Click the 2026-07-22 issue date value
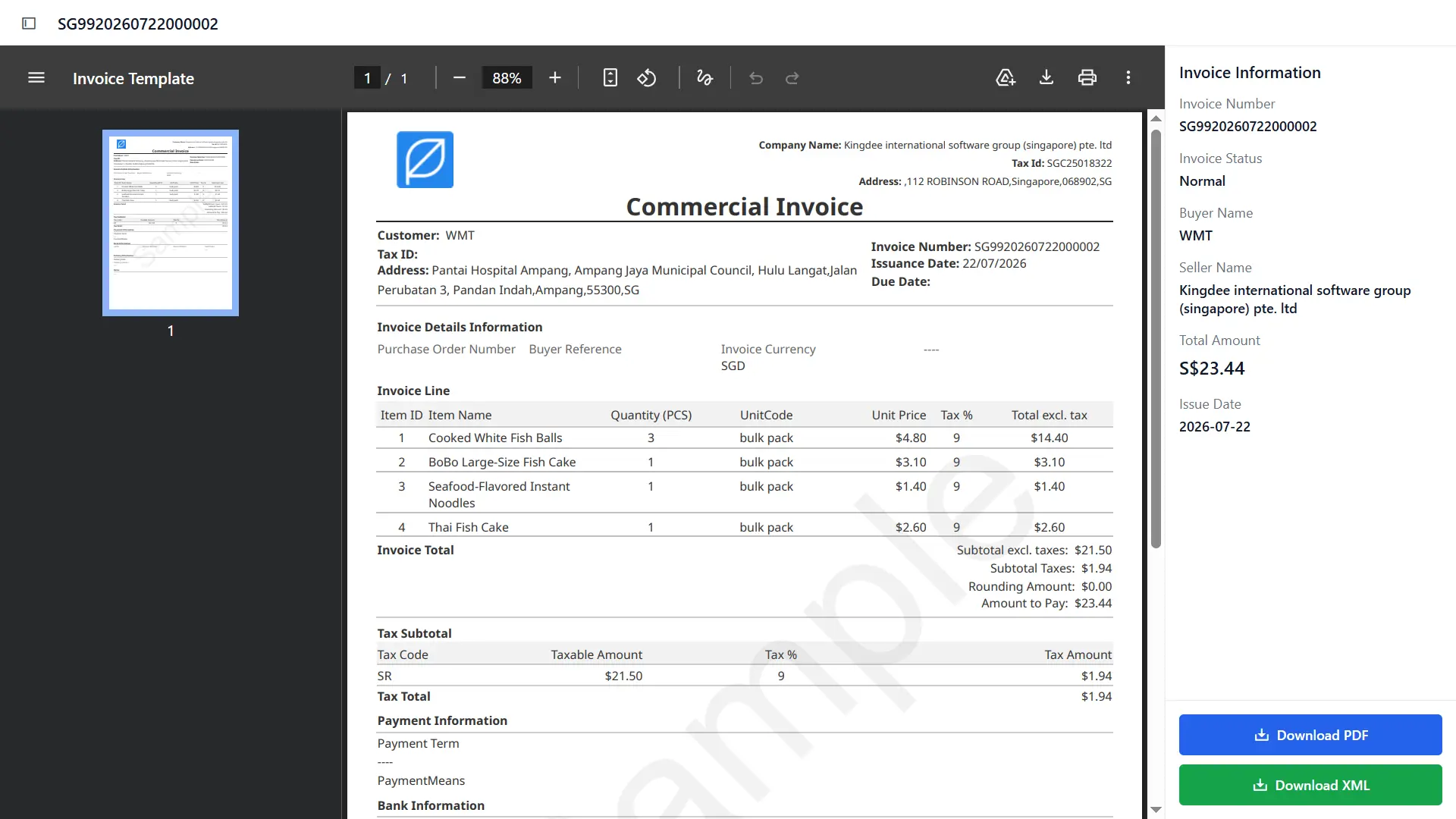 [1215, 427]
